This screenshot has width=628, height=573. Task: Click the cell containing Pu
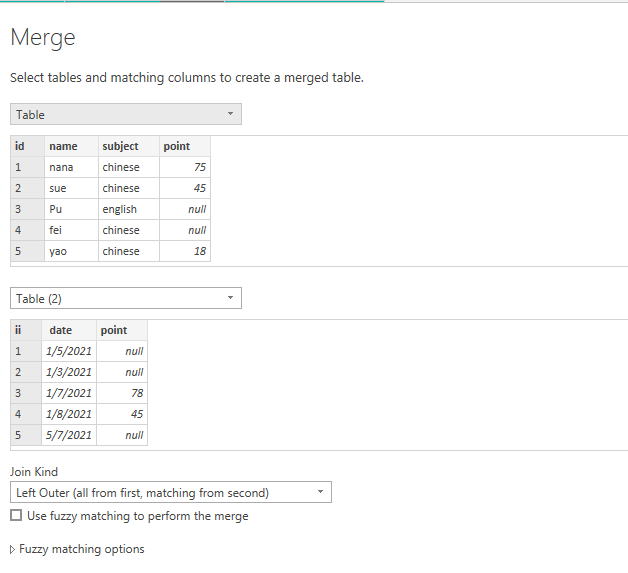[x=71, y=209]
